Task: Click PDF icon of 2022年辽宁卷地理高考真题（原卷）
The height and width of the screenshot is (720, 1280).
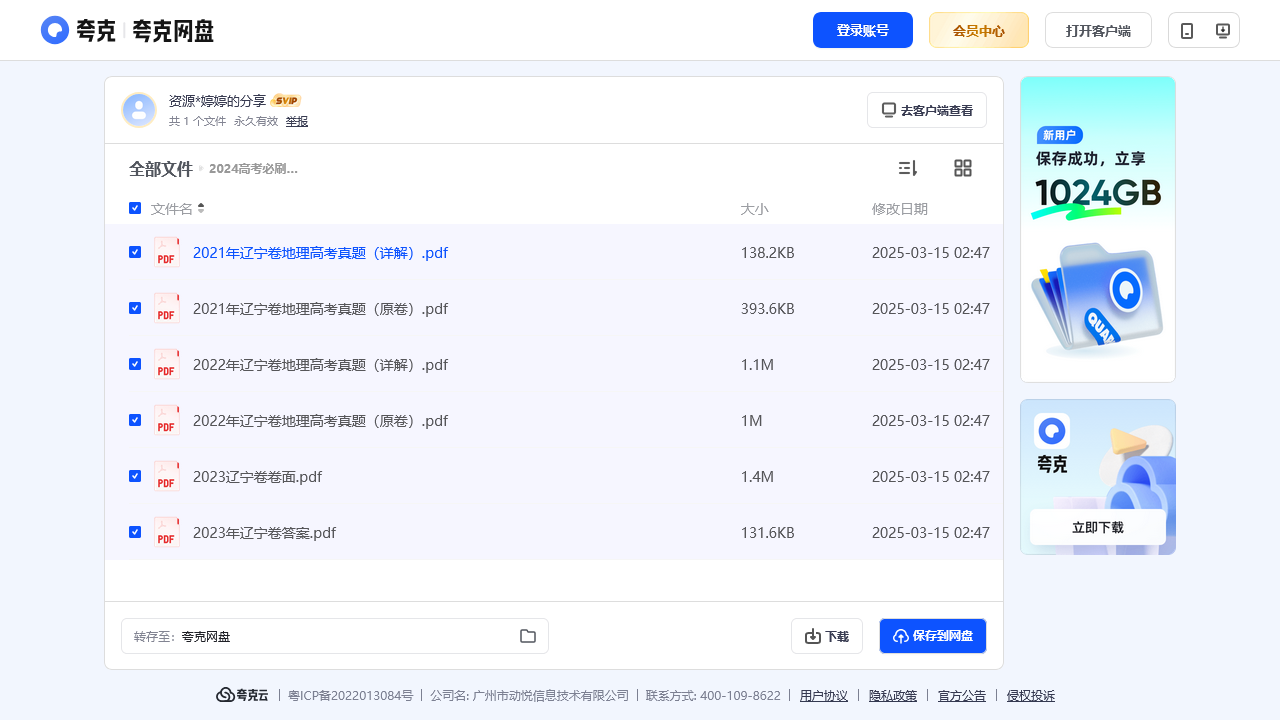Action: [167, 420]
